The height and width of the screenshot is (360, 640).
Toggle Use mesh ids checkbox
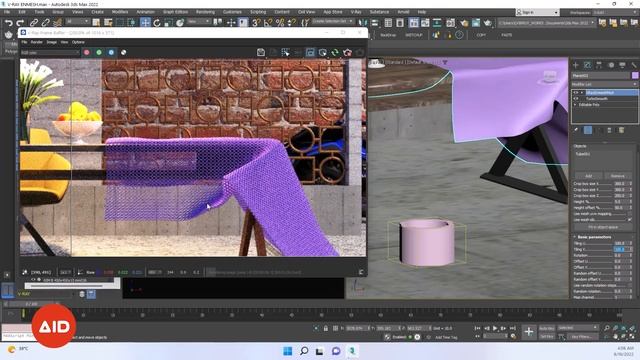click(x=630, y=220)
